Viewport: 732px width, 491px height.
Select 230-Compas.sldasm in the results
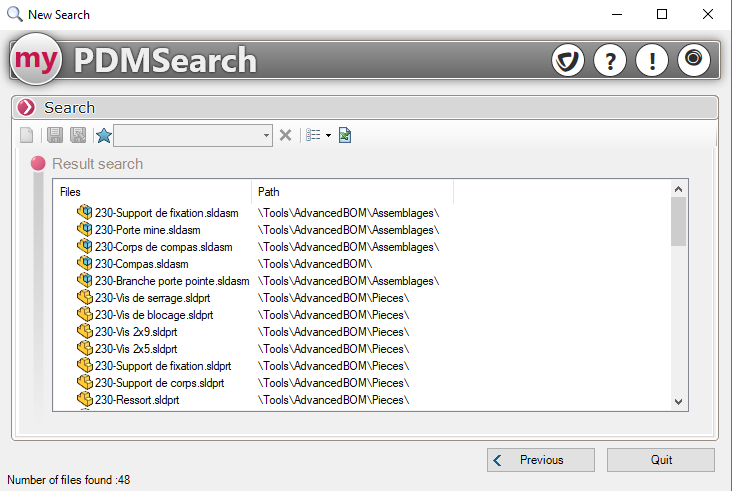pos(141,264)
